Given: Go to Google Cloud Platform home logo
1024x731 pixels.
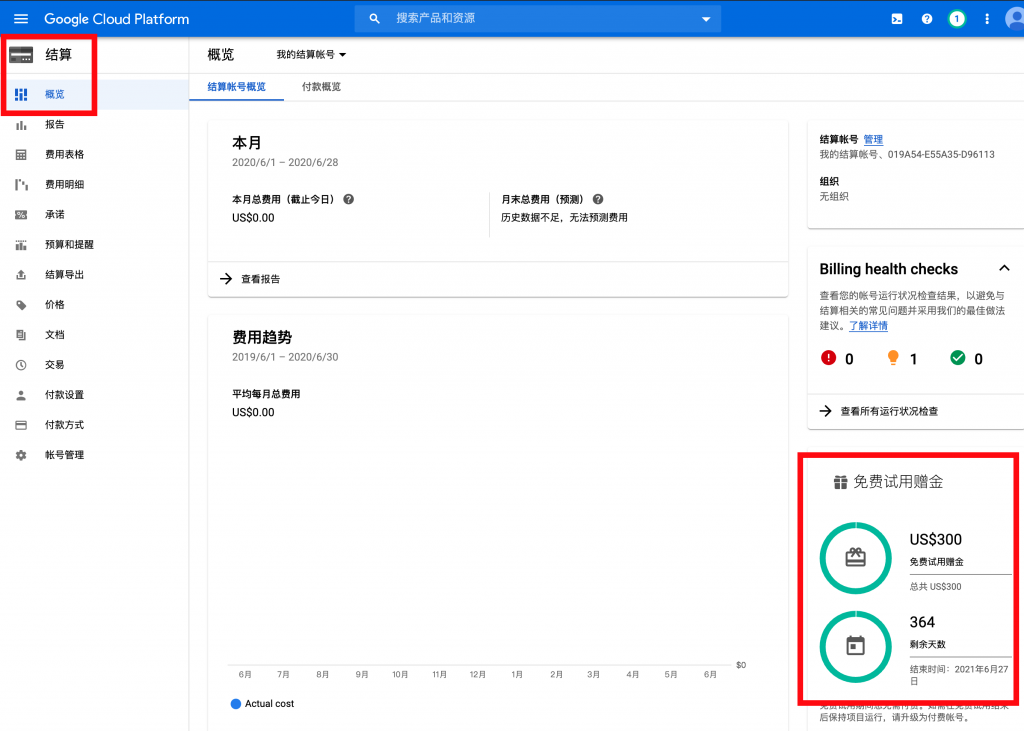Looking at the screenshot, I should [x=117, y=19].
